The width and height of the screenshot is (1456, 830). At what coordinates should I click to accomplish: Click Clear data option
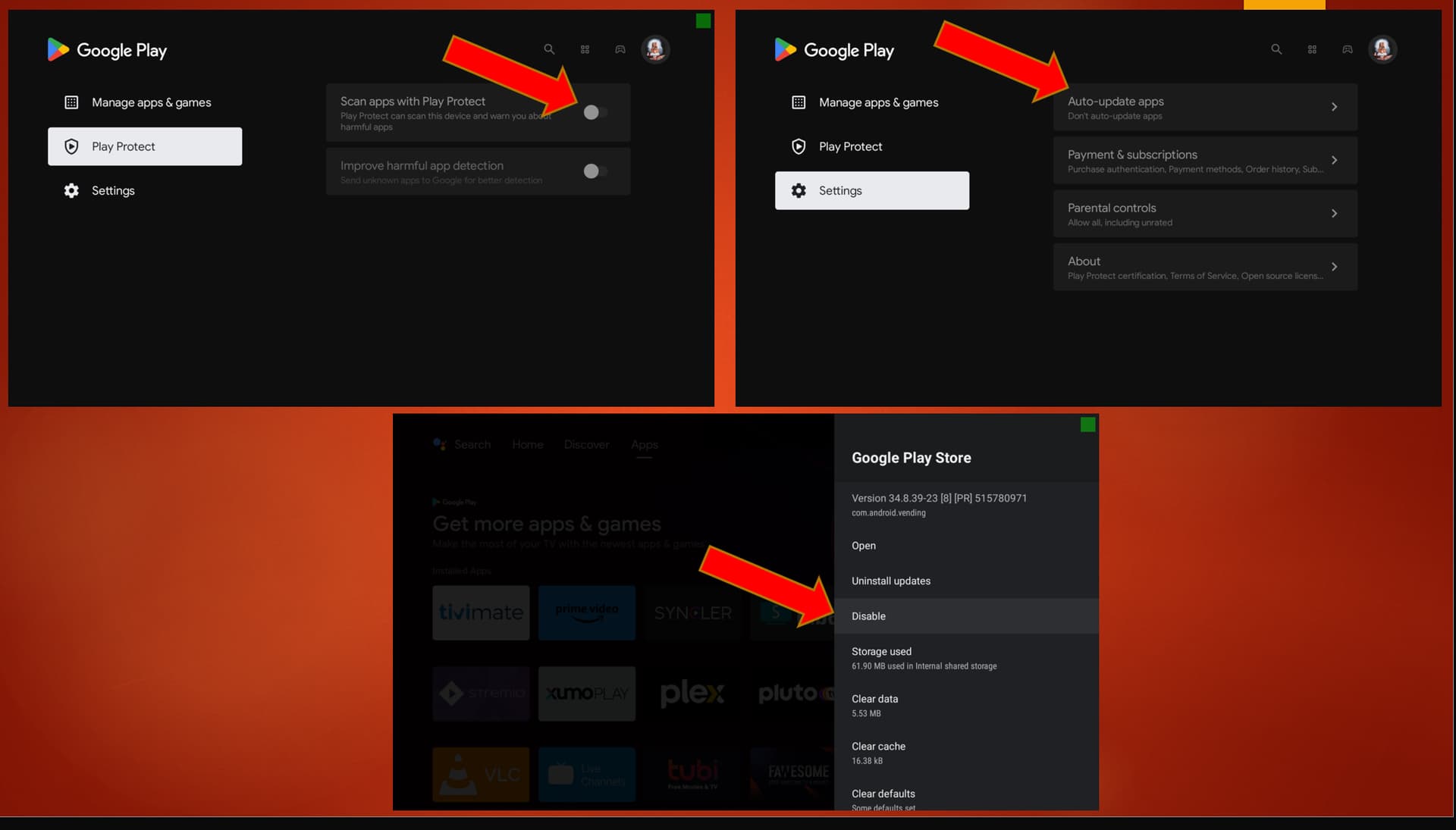point(966,705)
